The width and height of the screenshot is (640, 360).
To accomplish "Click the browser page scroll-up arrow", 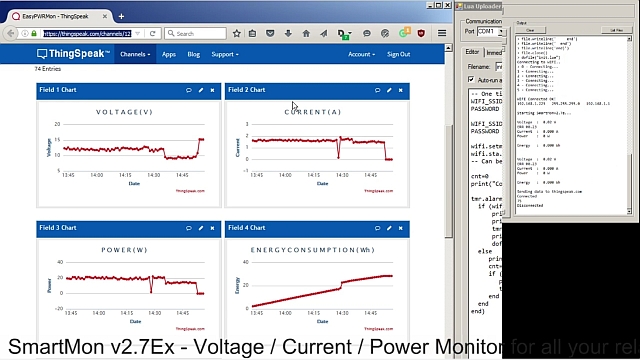I will click(449, 48).
